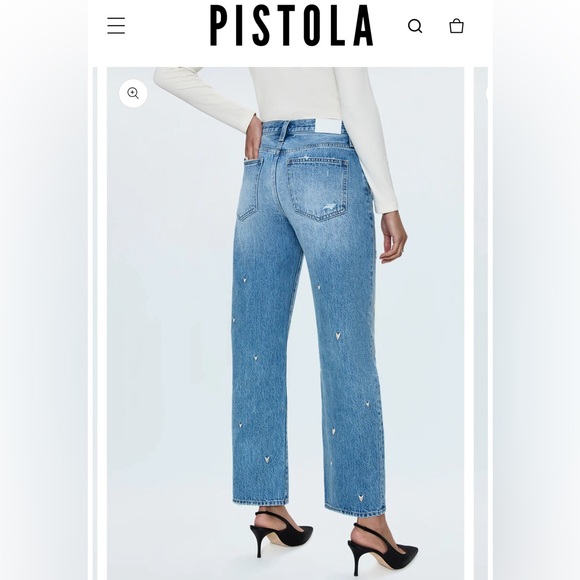The height and width of the screenshot is (580, 580).
Task: Show next carousel image at right edge
Action: pyautogui.click(x=481, y=323)
